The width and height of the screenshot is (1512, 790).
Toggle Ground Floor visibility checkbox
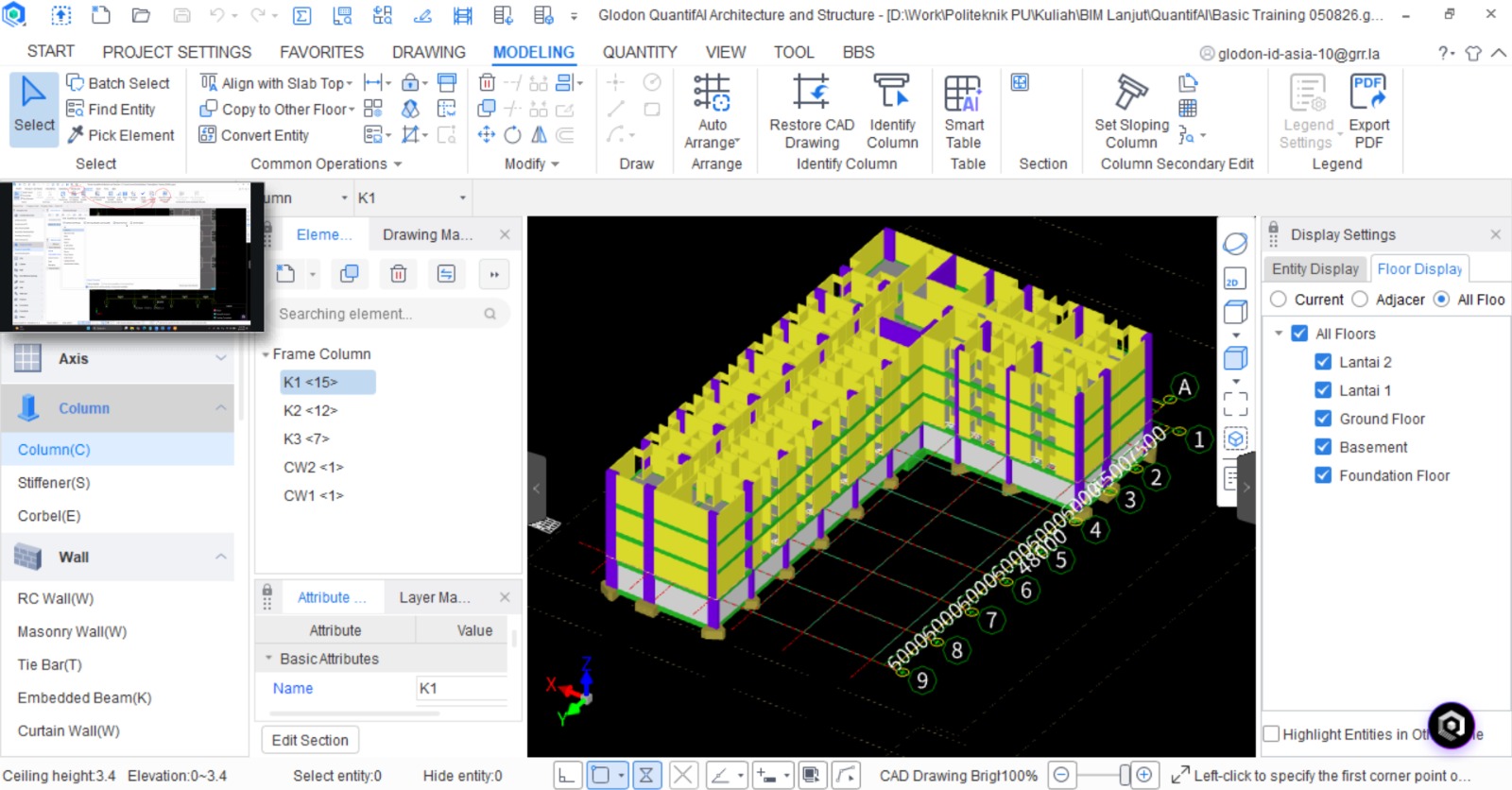(1323, 419)
